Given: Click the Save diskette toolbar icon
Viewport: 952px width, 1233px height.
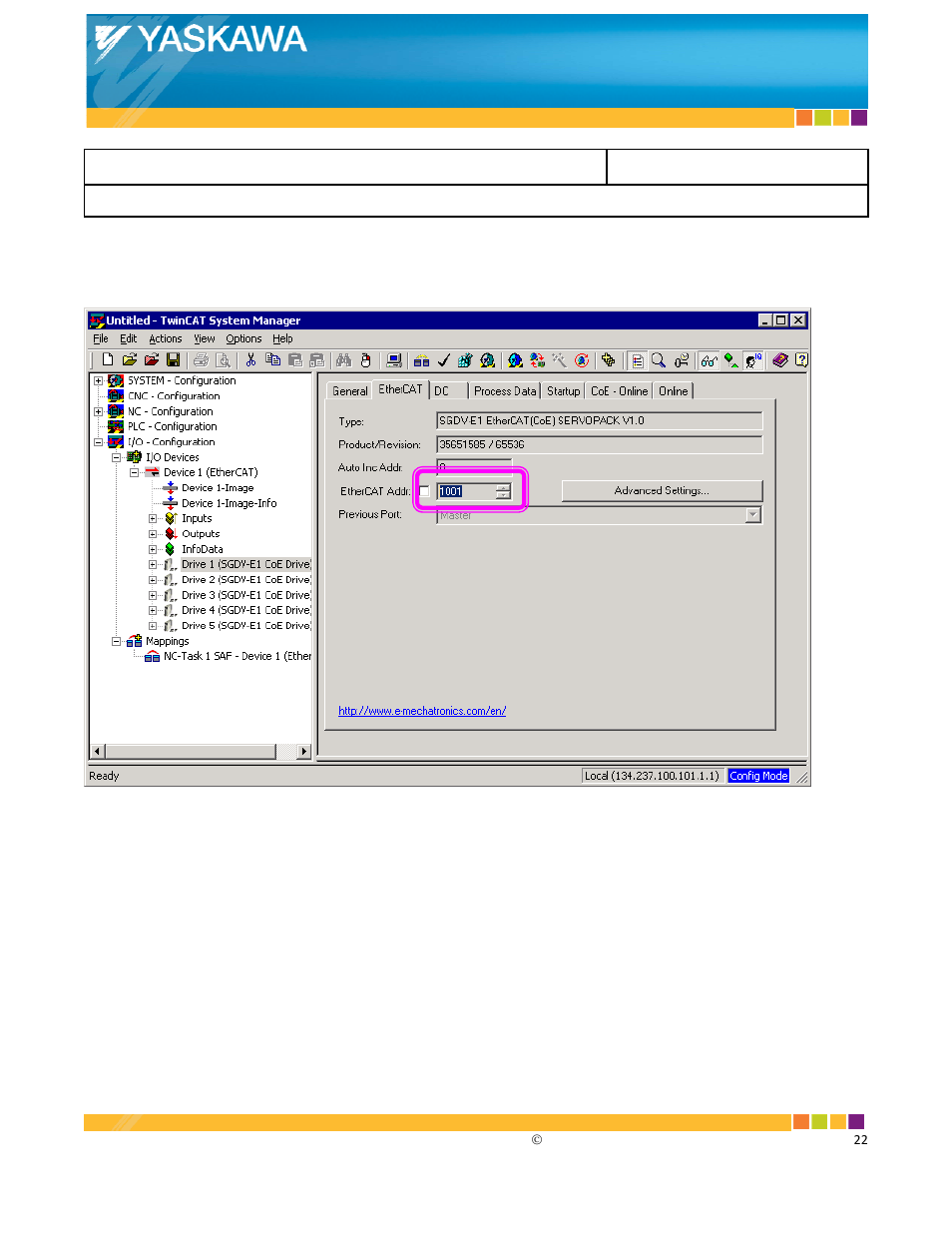Looking at the screenshot, I should (x=173, y=360).
